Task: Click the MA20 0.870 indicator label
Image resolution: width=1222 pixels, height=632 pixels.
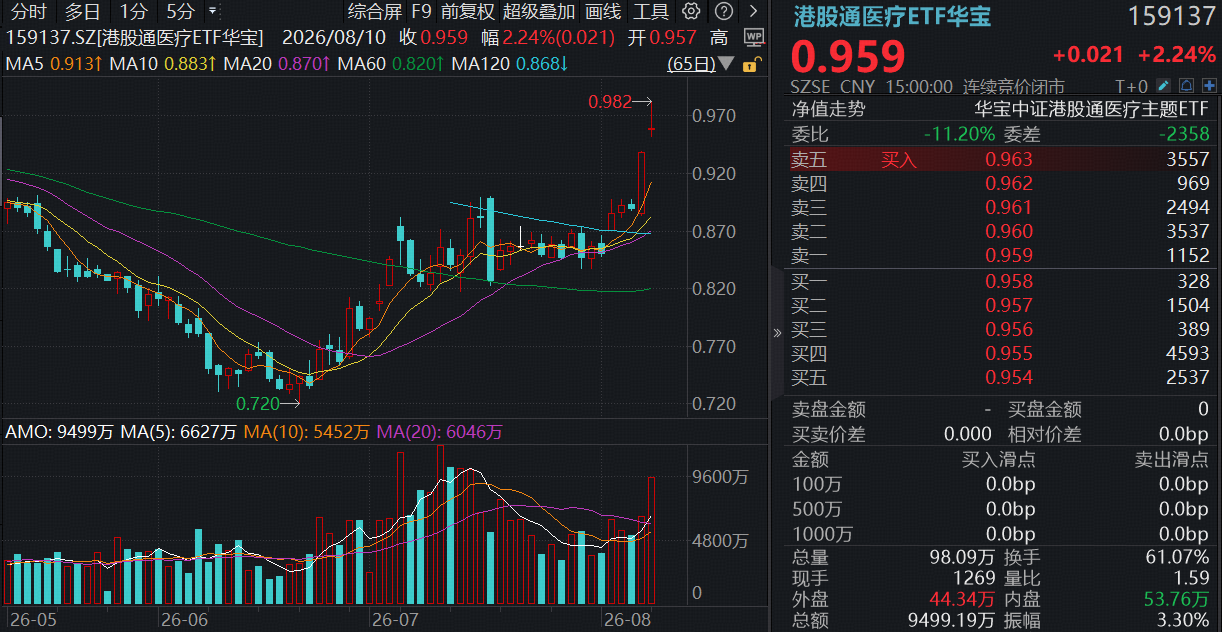Action: click(x=278, y=64)
